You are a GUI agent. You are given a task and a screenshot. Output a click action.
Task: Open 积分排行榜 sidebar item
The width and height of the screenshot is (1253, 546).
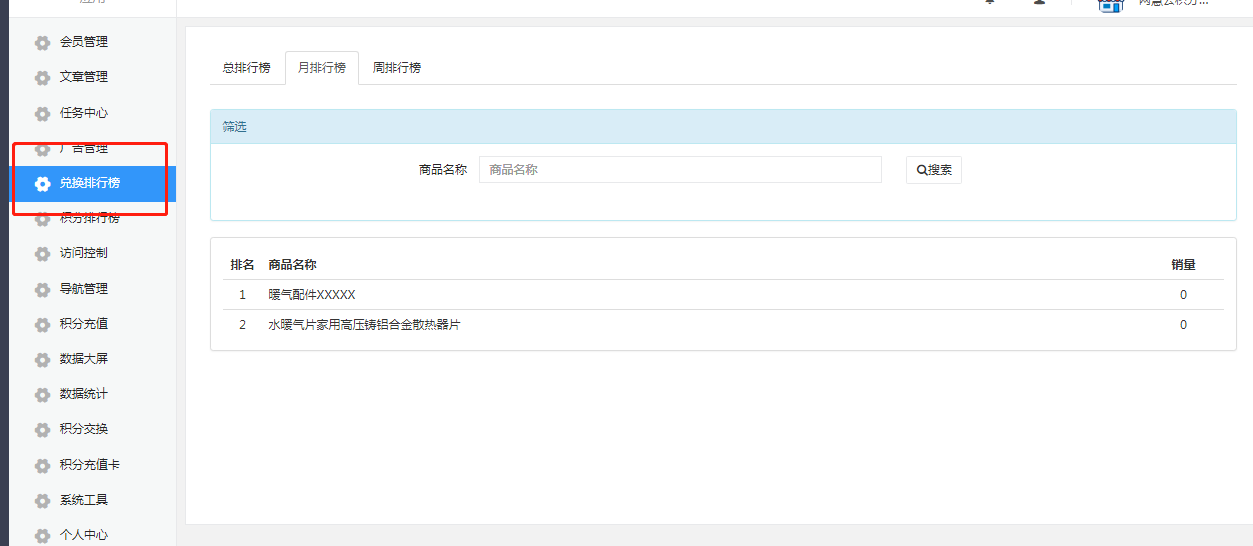(88, 218)
